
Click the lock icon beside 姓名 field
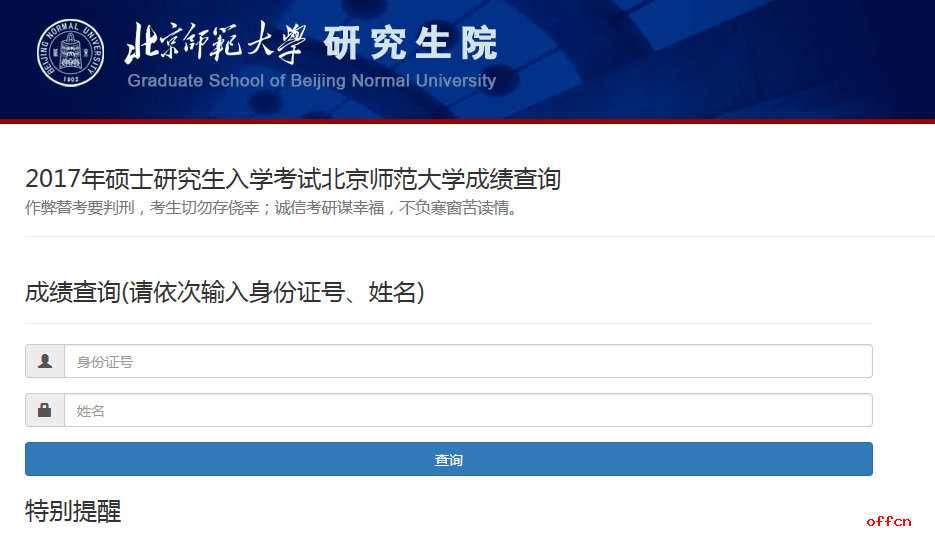(x=45, y=410)
